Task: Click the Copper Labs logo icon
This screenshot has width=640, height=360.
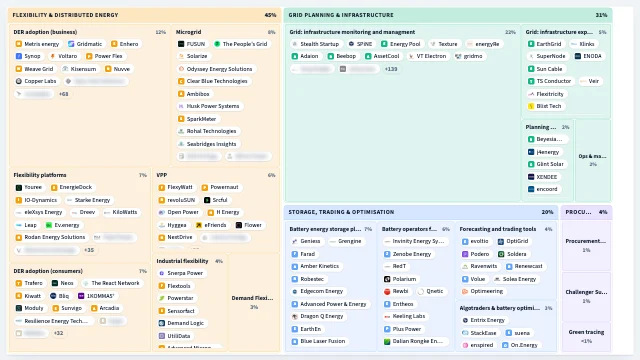Action: (19, 81)
